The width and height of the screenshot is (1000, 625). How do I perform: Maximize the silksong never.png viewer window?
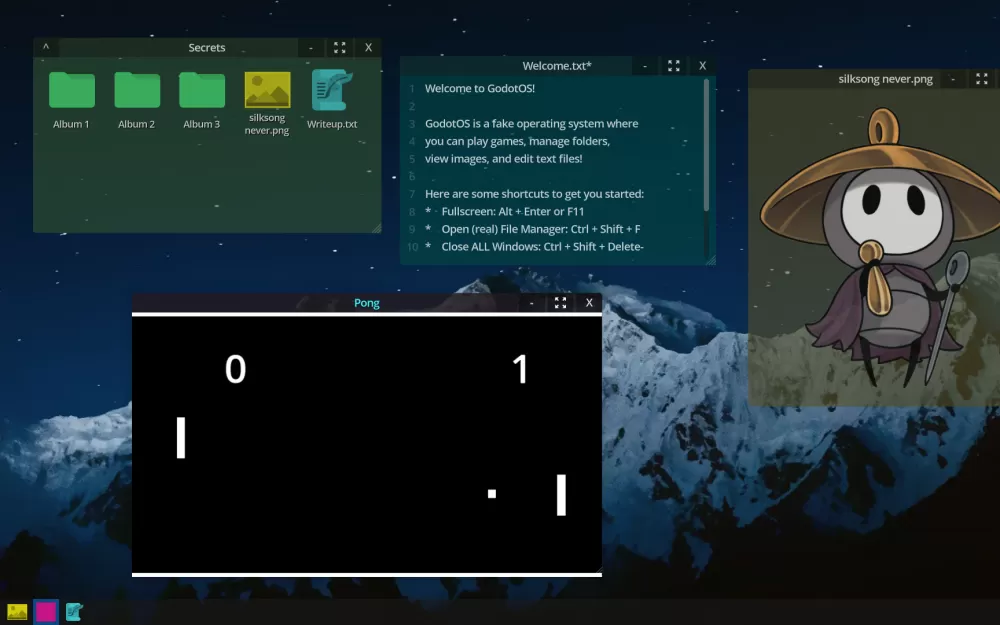(982, 79)
